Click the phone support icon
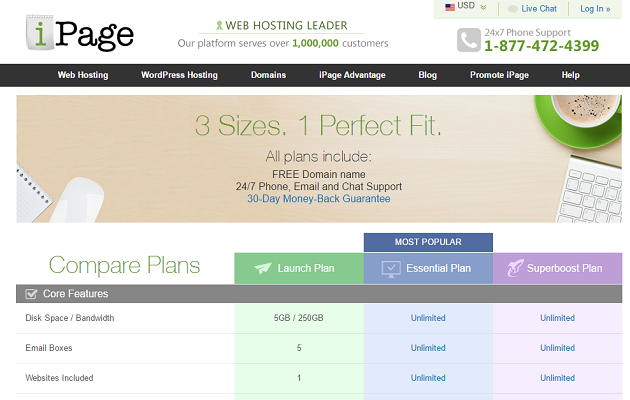Viewport: 630px width, 400px height. coord(468,40)
